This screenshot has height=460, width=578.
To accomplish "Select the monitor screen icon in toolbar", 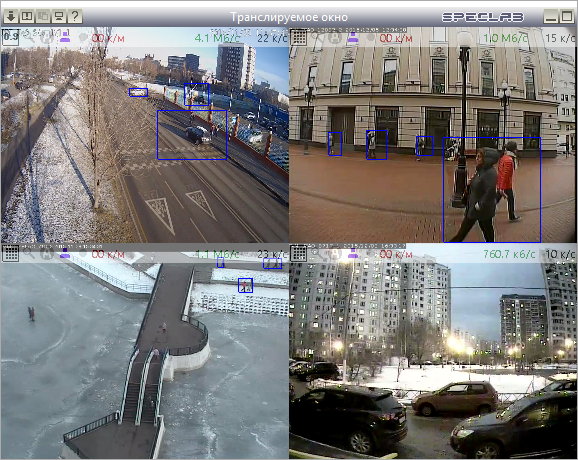I will (x=59, y=17).
